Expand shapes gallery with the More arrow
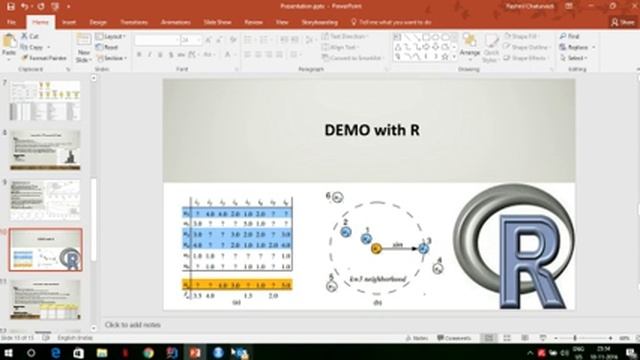The height and width of the screenshot is (360, 640). pyautogui.click(x=454, y=57)
